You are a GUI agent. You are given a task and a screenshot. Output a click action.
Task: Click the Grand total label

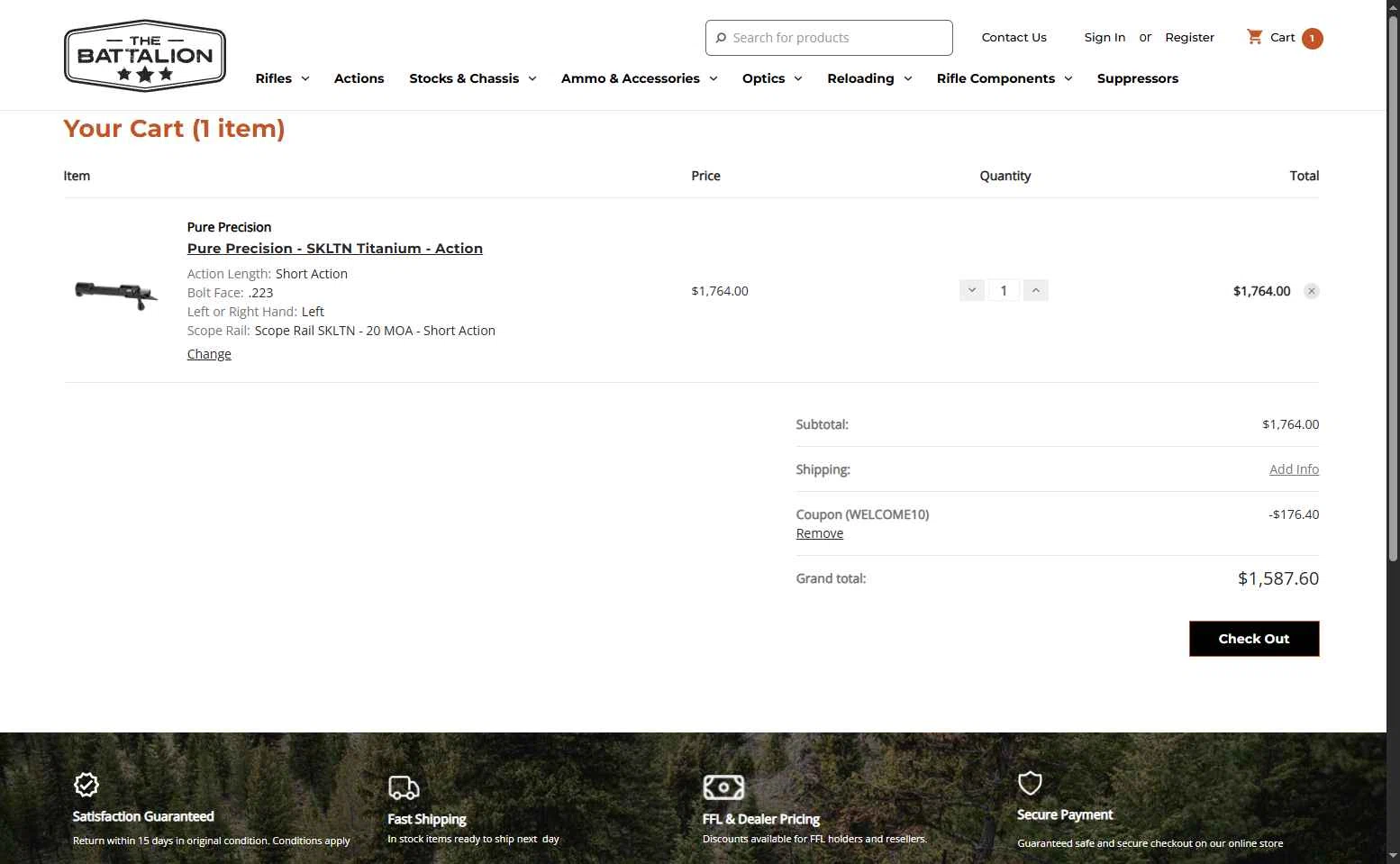[831, 578]
